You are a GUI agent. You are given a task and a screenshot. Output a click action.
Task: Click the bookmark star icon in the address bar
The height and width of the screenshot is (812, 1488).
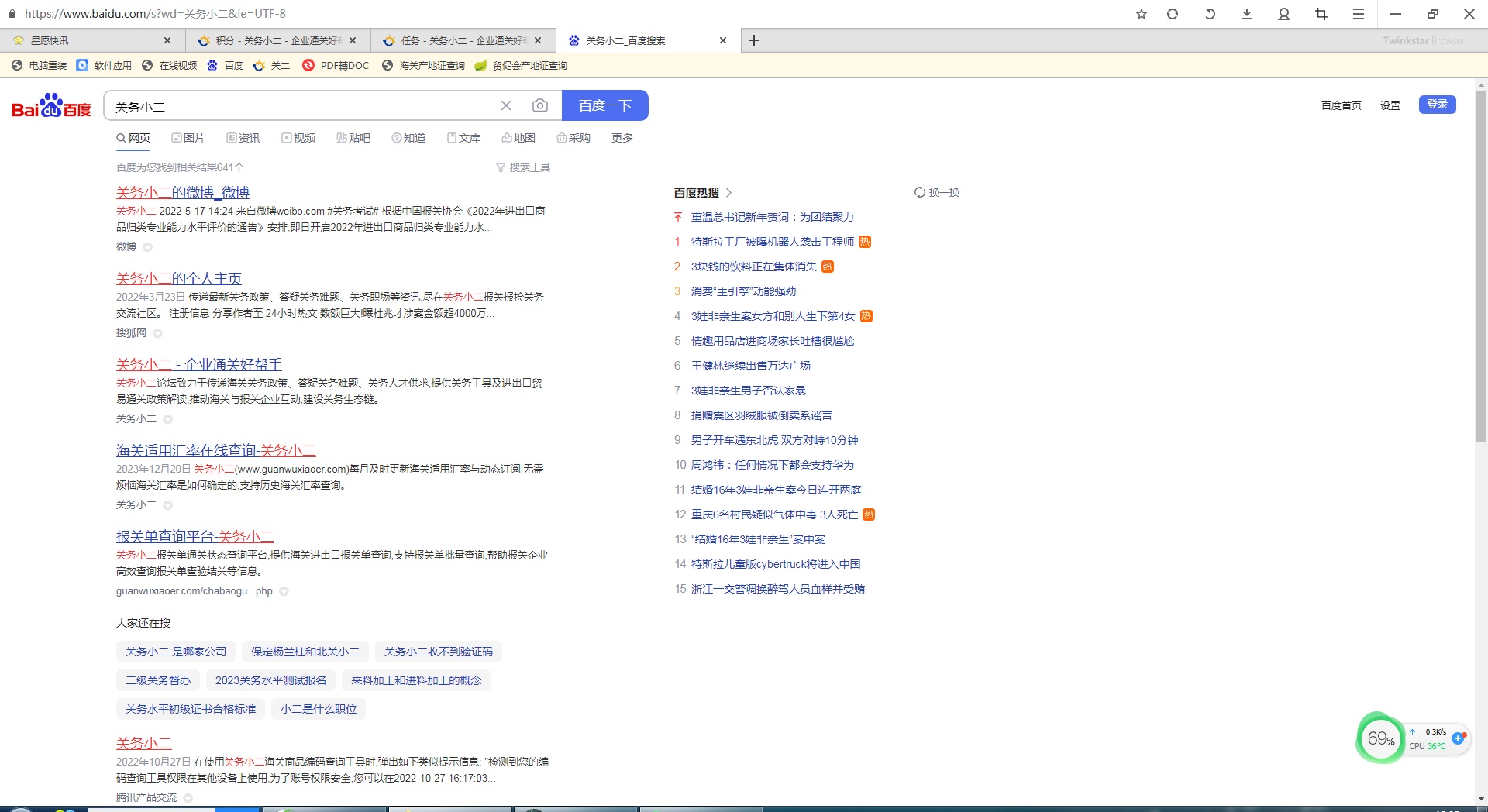click(1141, 14)
